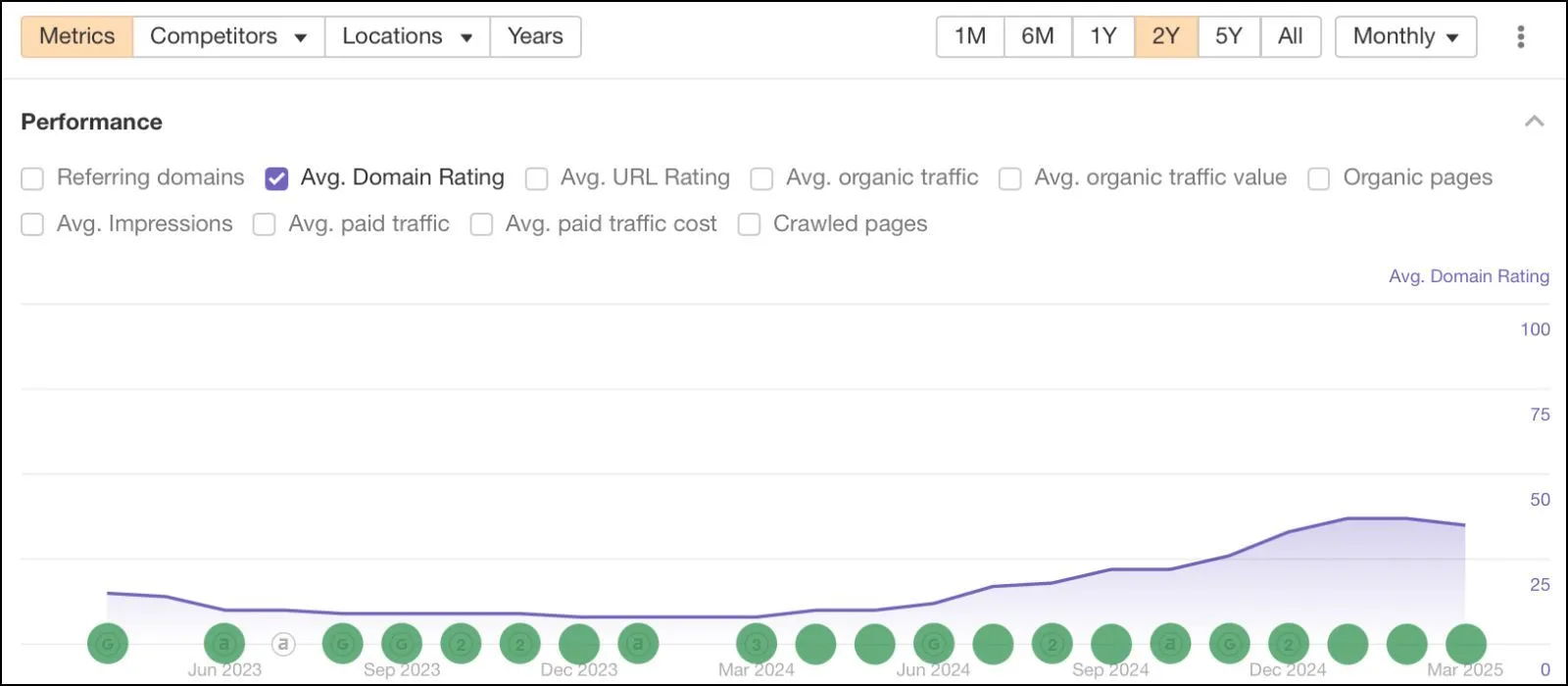Select the 5Y time range button
1568x686 pixels.
tap(1229, 36)
